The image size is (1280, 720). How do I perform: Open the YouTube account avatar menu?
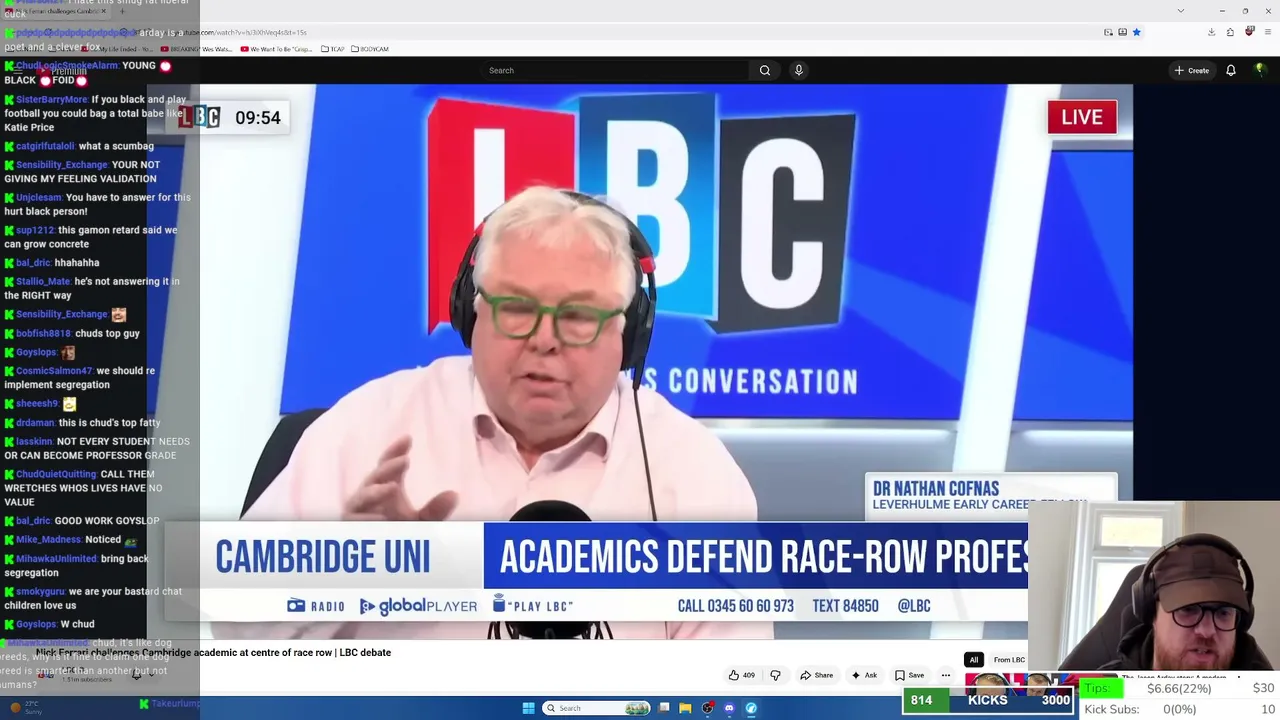(1260, 70)
